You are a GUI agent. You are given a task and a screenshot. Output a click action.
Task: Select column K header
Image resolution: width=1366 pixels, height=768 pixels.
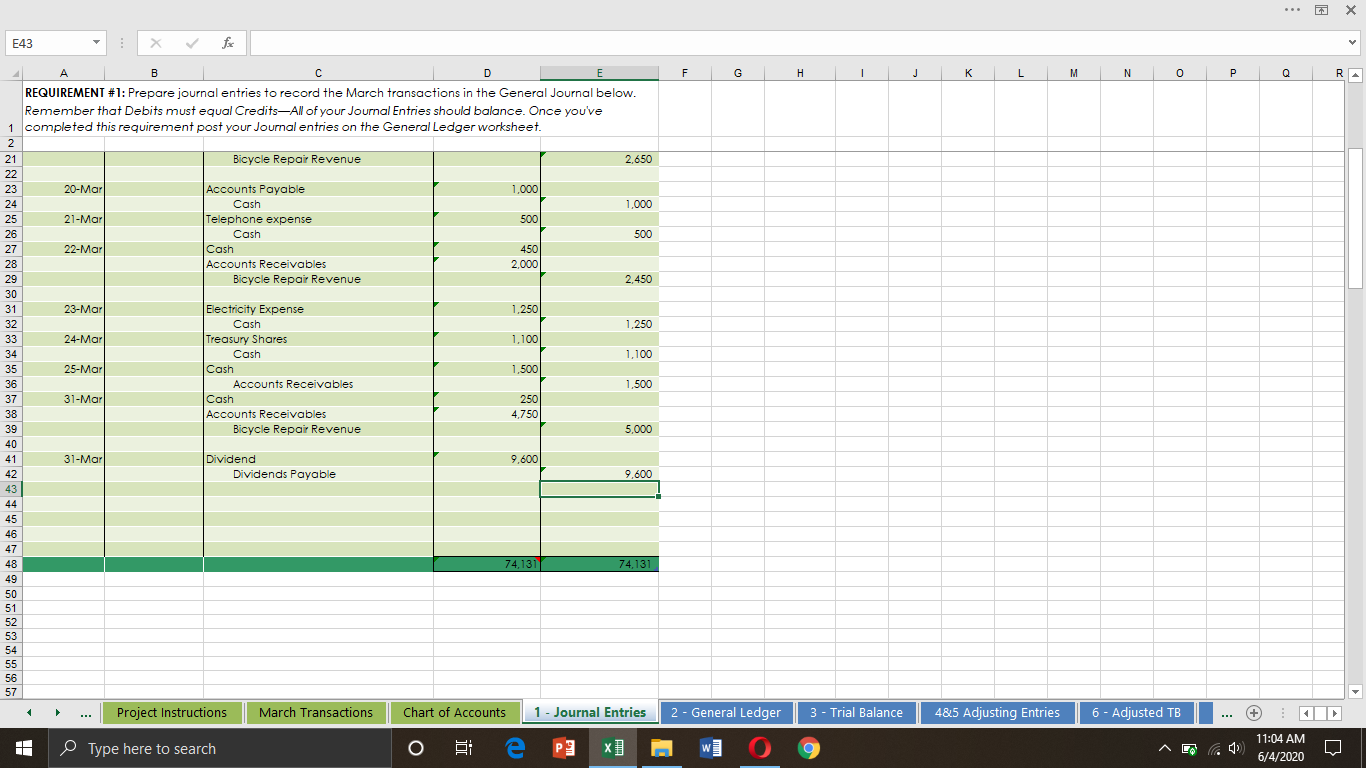[x=967, y=72]
